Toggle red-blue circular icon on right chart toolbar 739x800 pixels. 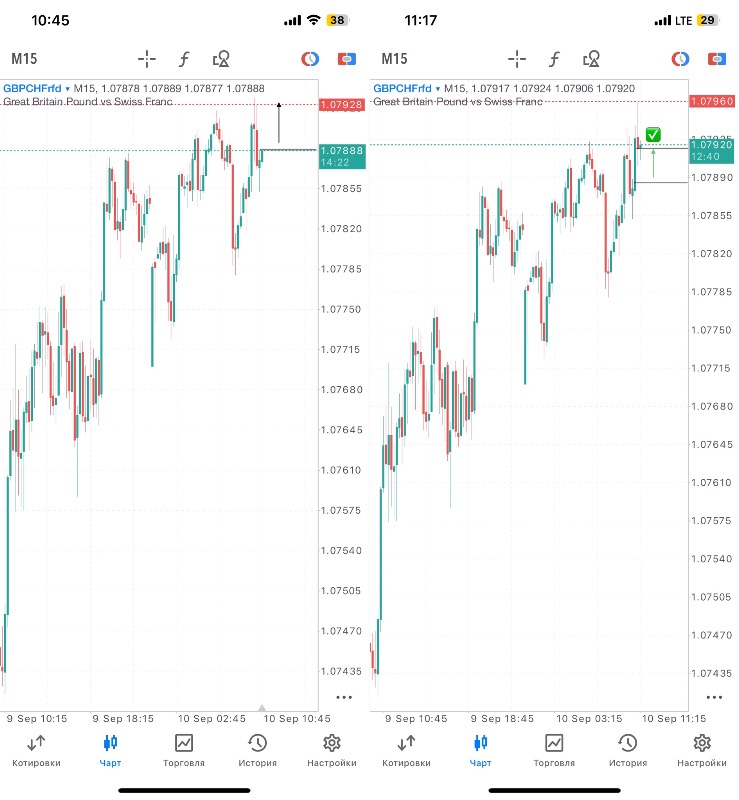[x=680, y=59]
